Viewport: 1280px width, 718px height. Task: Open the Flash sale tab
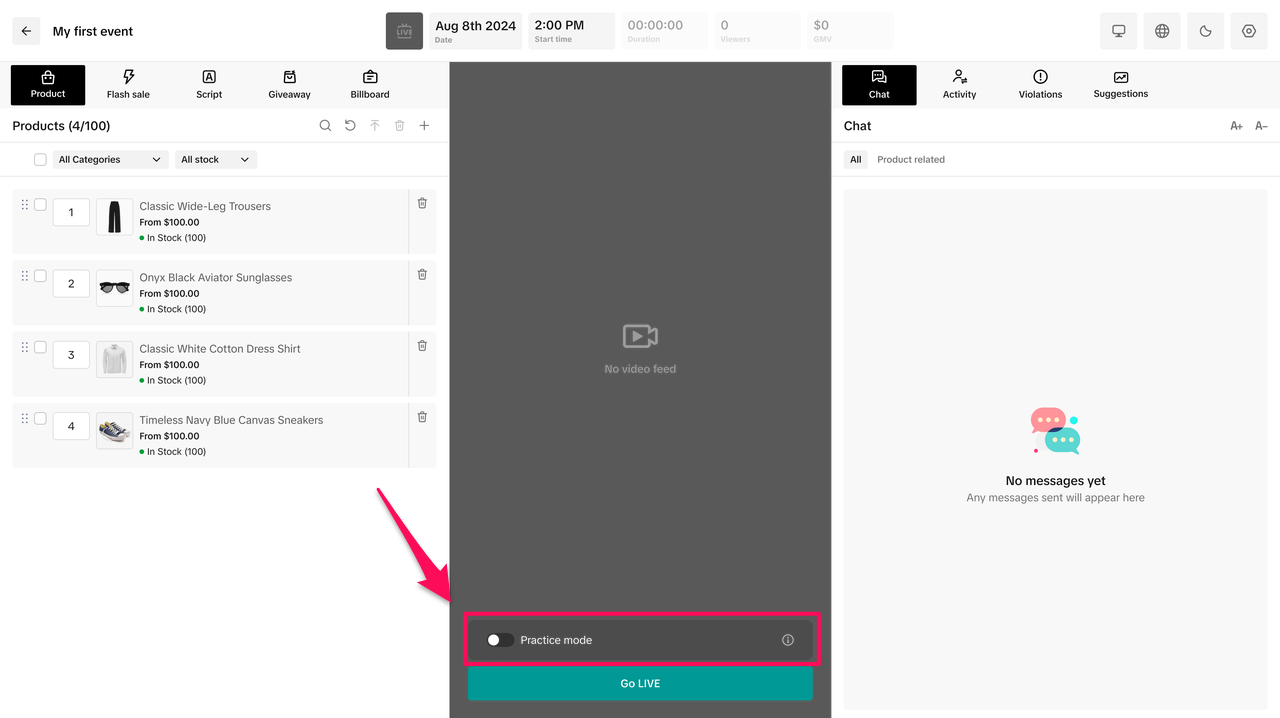click(128, 85)
